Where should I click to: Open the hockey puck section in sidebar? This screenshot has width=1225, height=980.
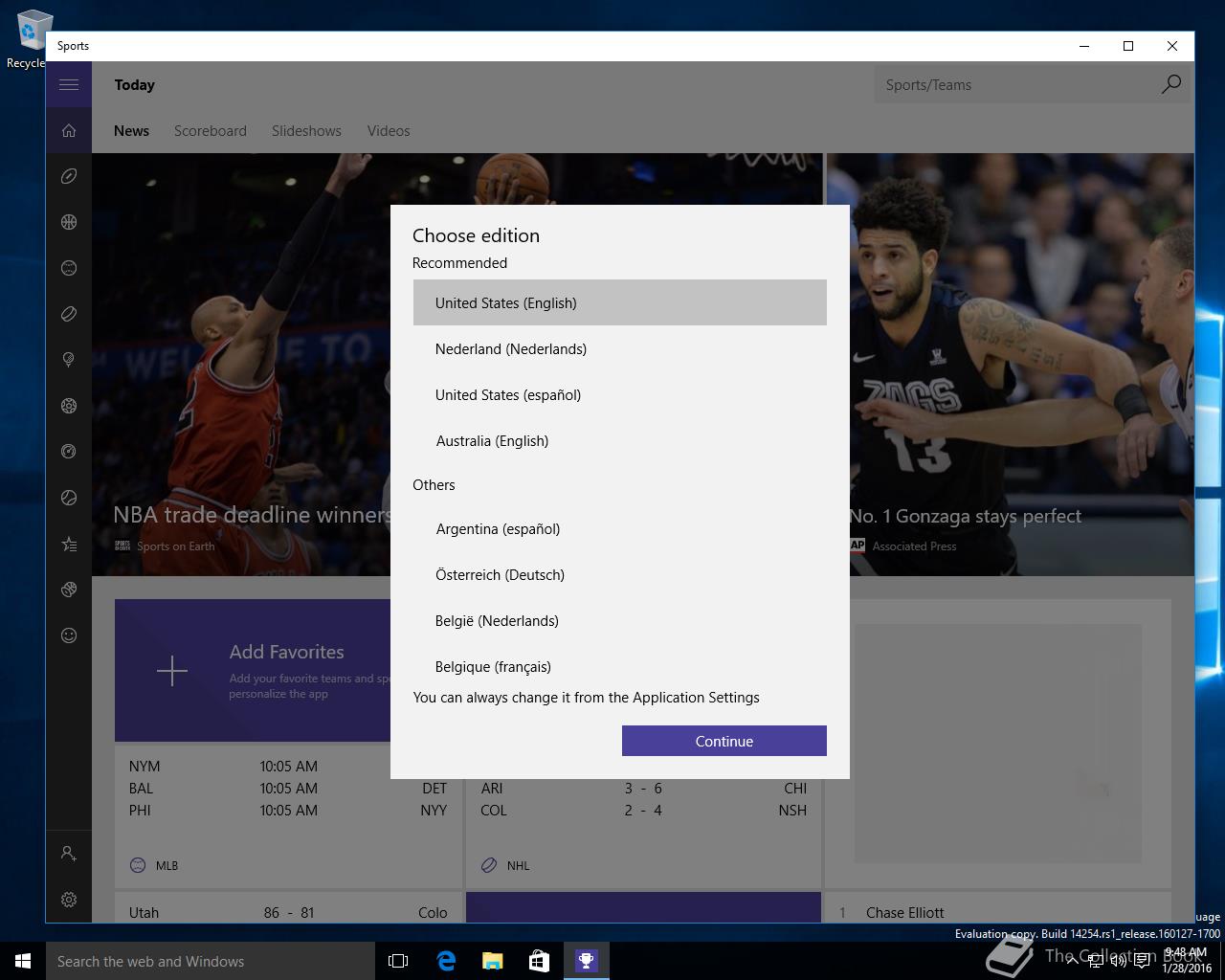69,314
